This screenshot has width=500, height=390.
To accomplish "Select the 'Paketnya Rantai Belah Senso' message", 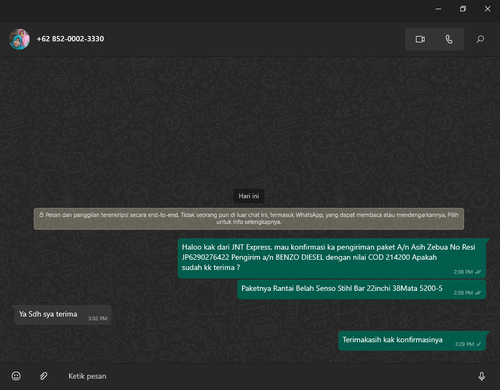I will coord(361,289).
